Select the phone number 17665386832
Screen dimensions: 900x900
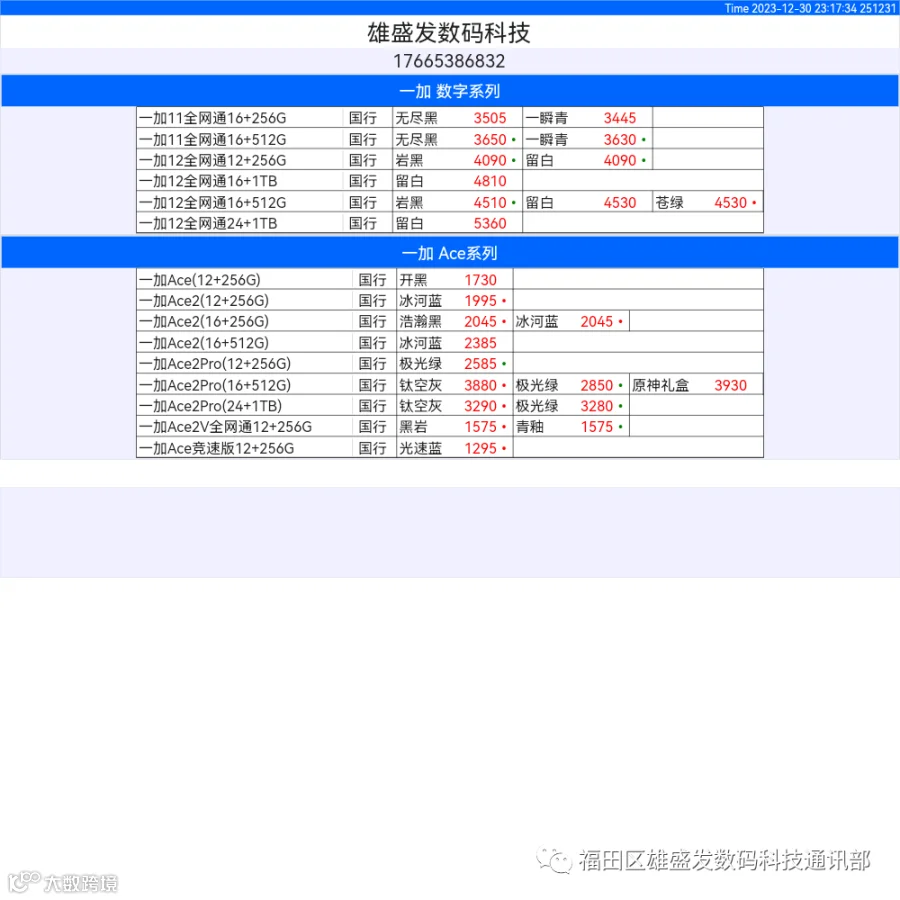pos(449,61)
